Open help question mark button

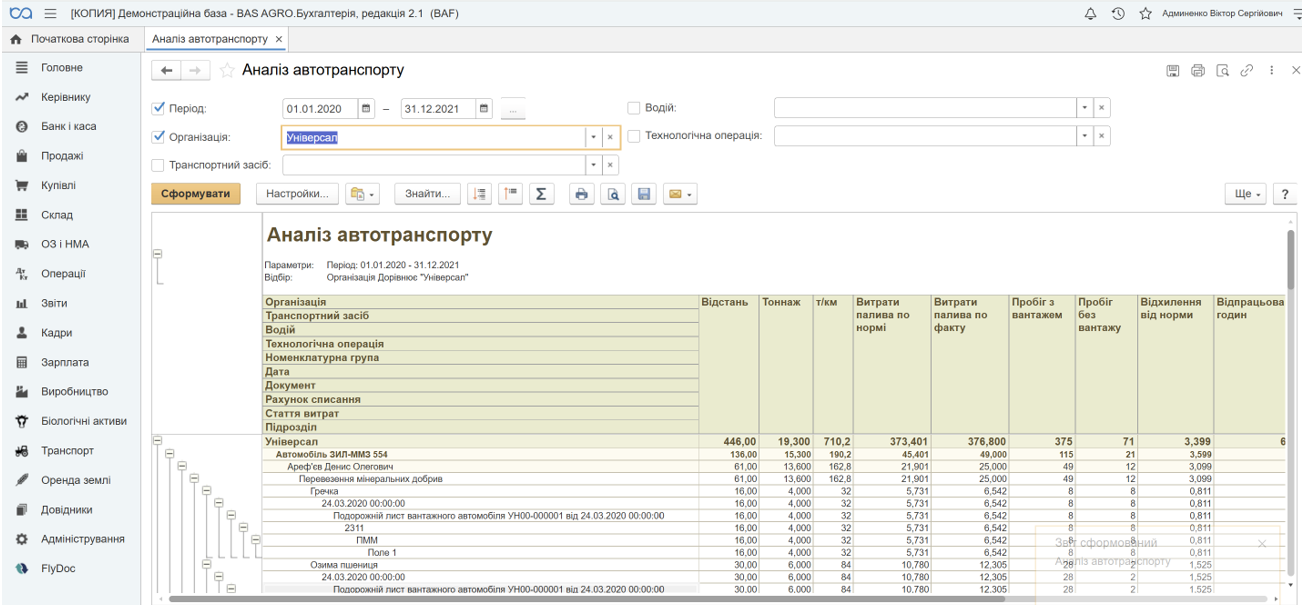1284,194
